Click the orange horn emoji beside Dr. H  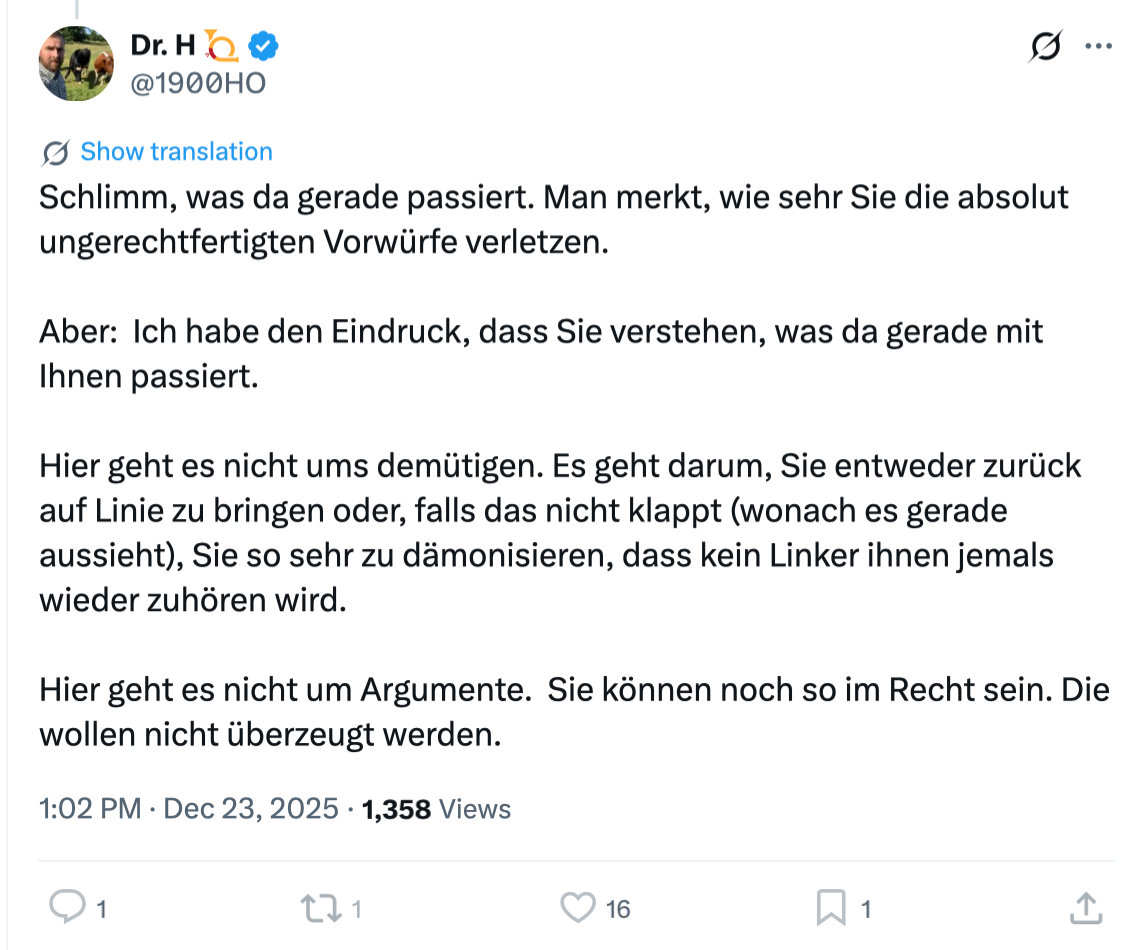[221, 45]
